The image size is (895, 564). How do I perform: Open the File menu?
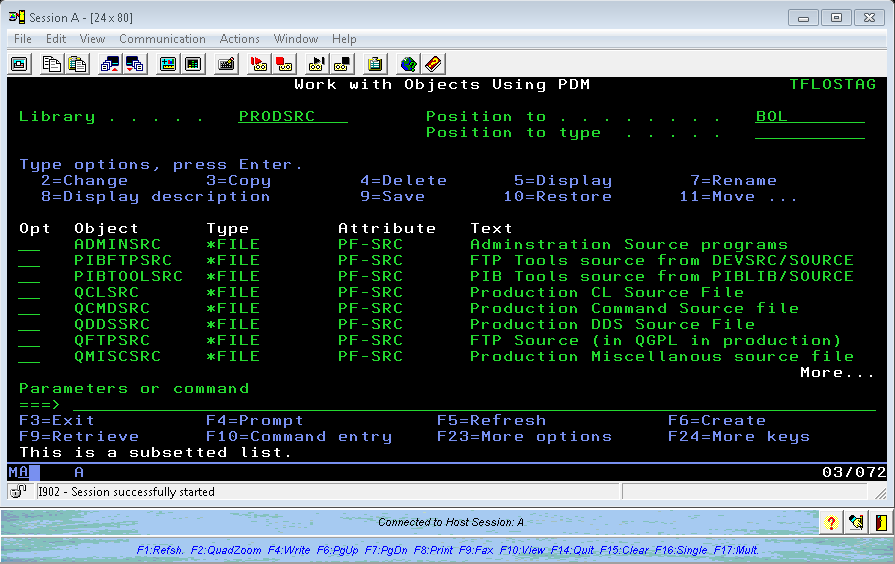point(23,39)
